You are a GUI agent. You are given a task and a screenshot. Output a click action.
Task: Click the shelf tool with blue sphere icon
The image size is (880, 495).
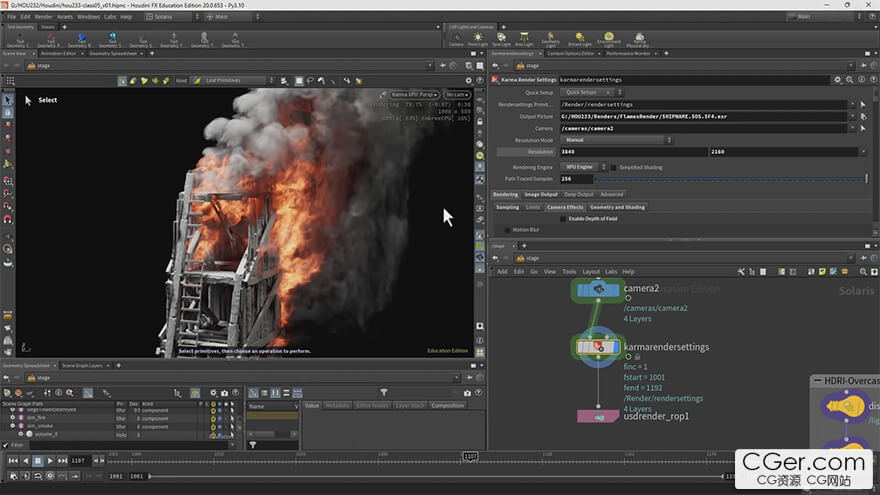[x=81, y=38]
